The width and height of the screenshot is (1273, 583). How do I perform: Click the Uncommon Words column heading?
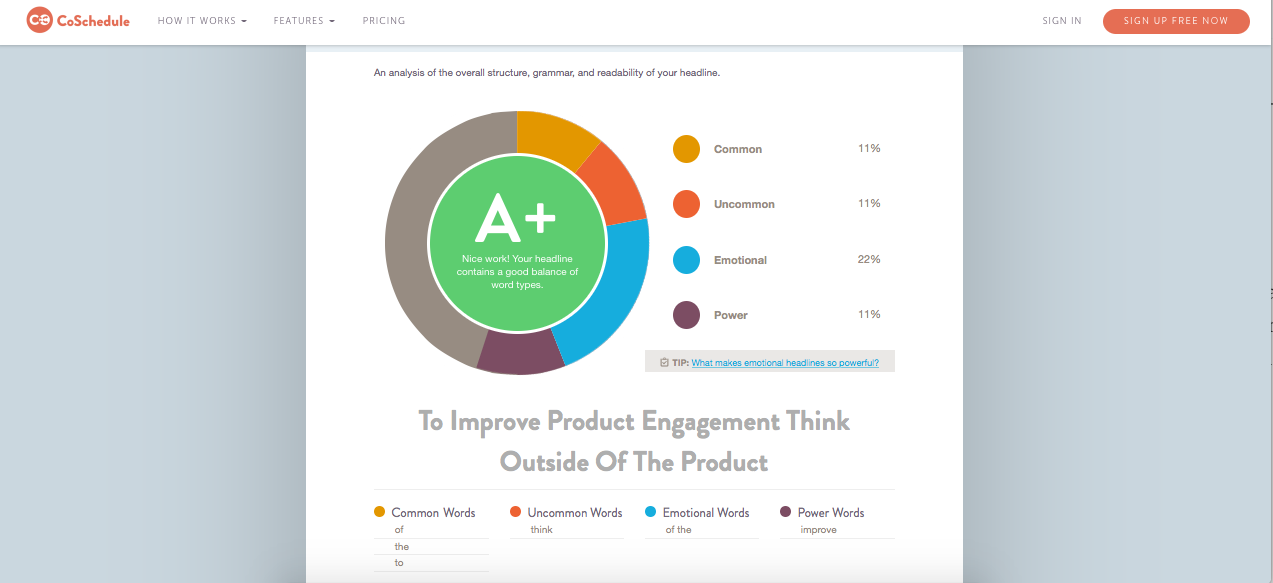[575, 513]
